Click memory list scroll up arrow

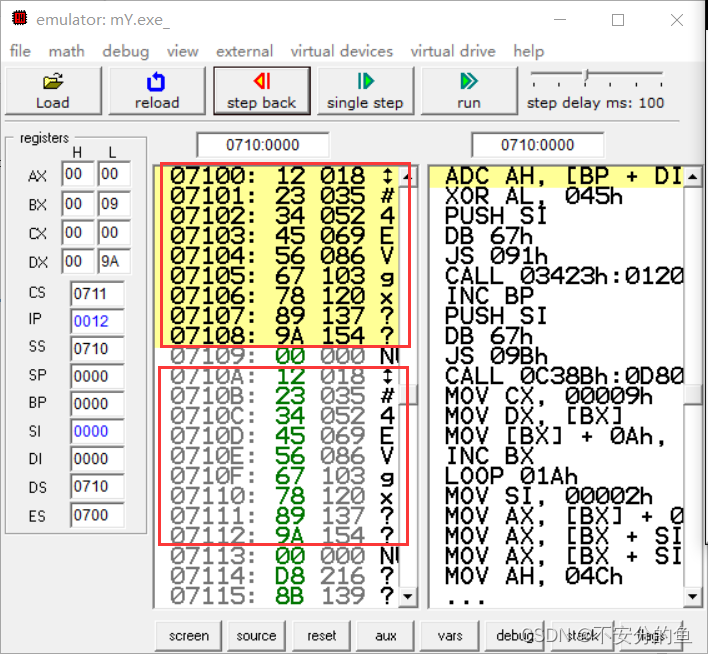tap(408, 177)
